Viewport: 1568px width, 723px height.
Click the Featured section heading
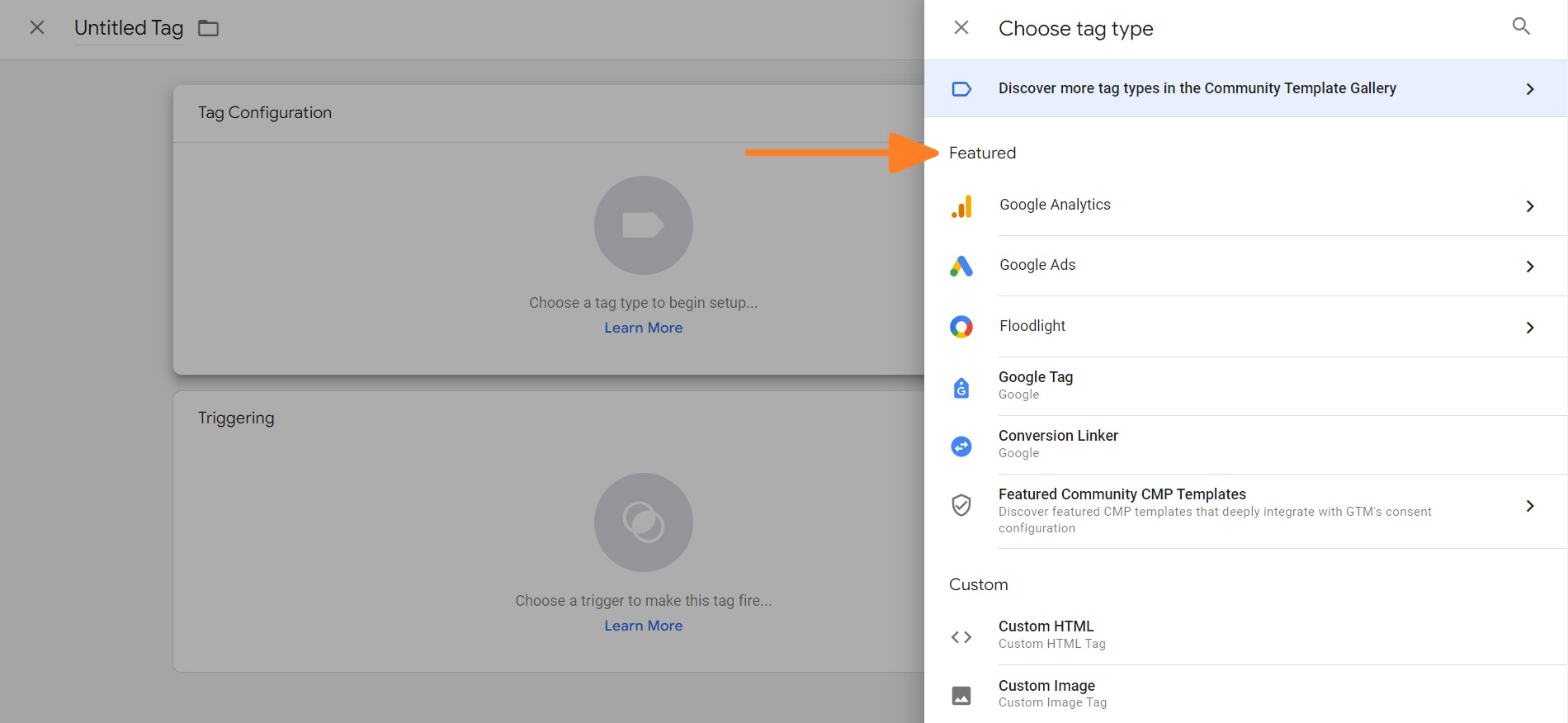pyautogui.click(x=982, y=153)
